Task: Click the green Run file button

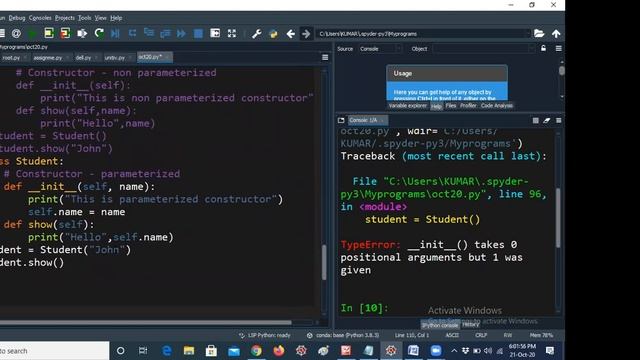Action: point(32,33)
